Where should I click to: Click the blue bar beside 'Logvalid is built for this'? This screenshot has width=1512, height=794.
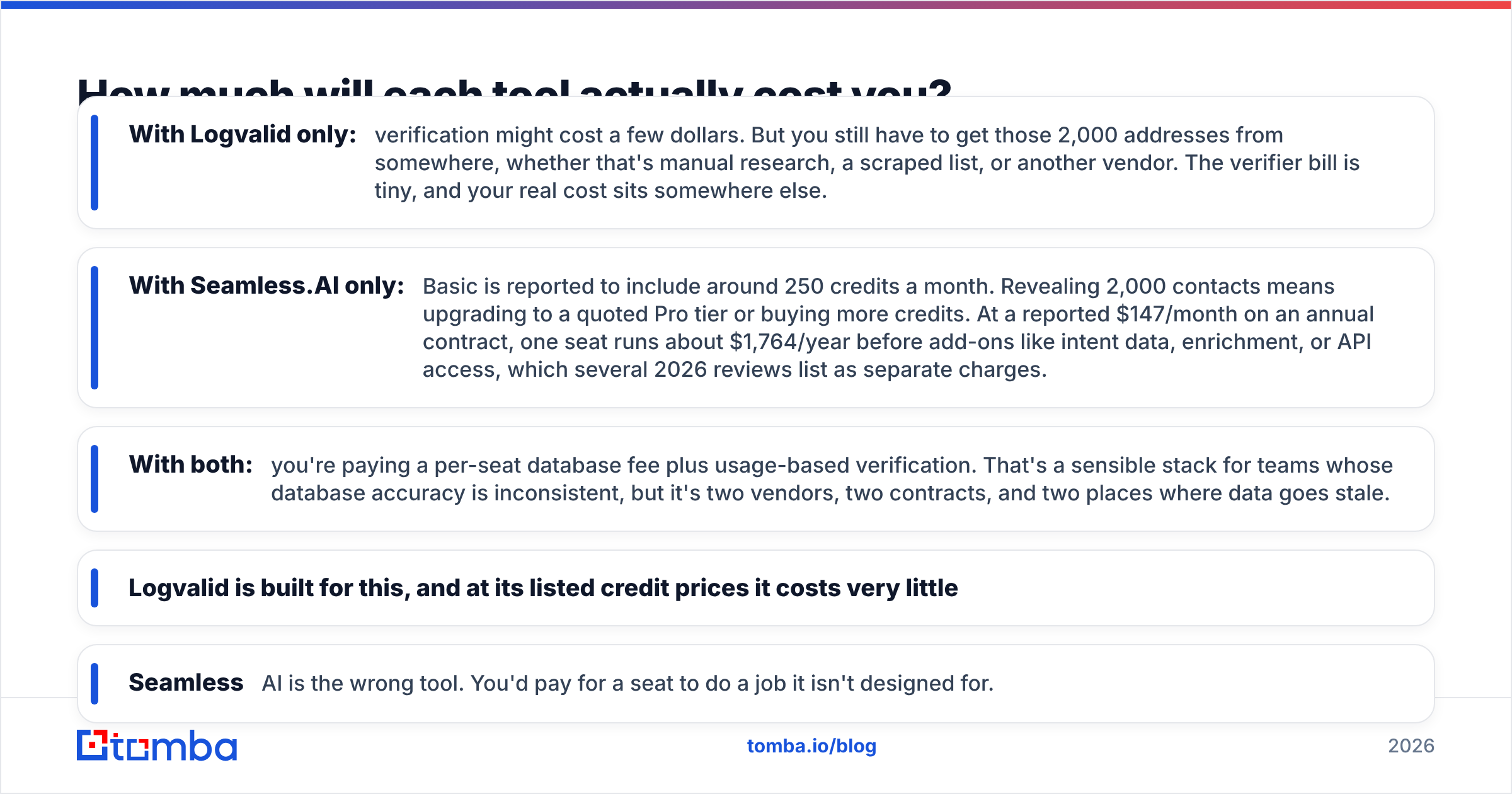[94, 588]
